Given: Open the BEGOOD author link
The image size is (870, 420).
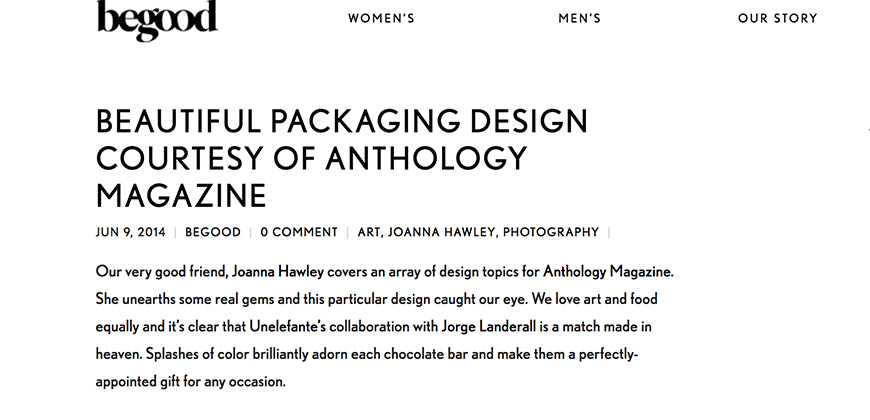Looking at the screenshot, I should click(213, 232).
